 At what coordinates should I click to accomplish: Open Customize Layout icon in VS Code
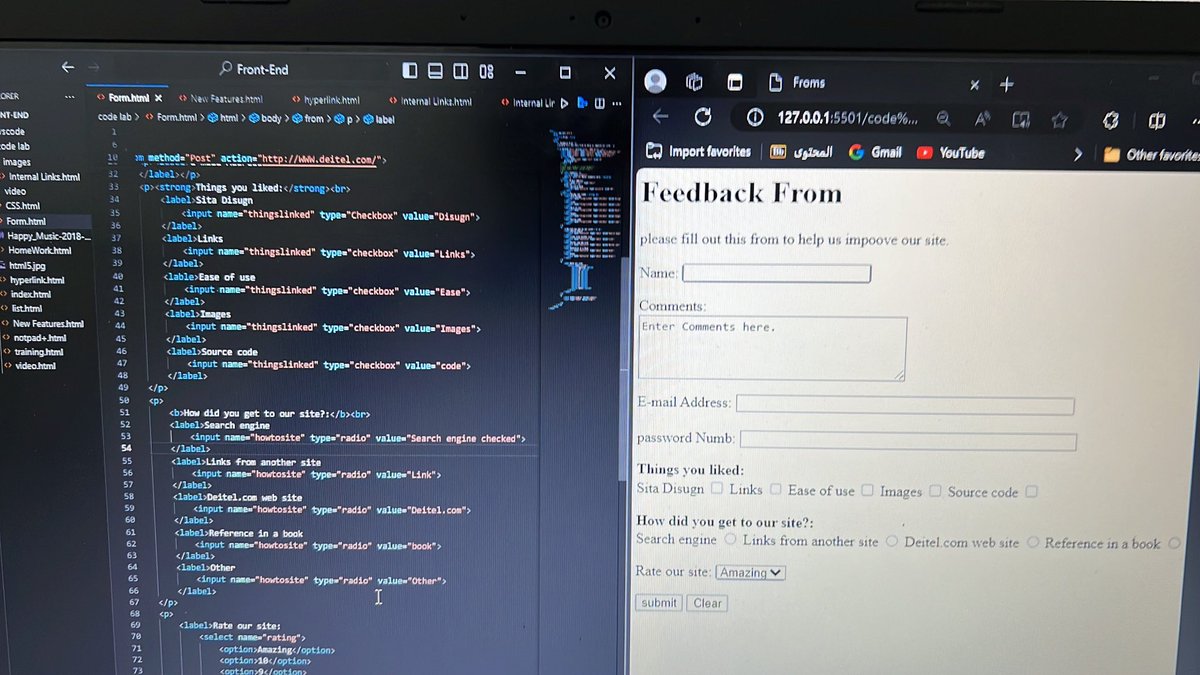486,71
